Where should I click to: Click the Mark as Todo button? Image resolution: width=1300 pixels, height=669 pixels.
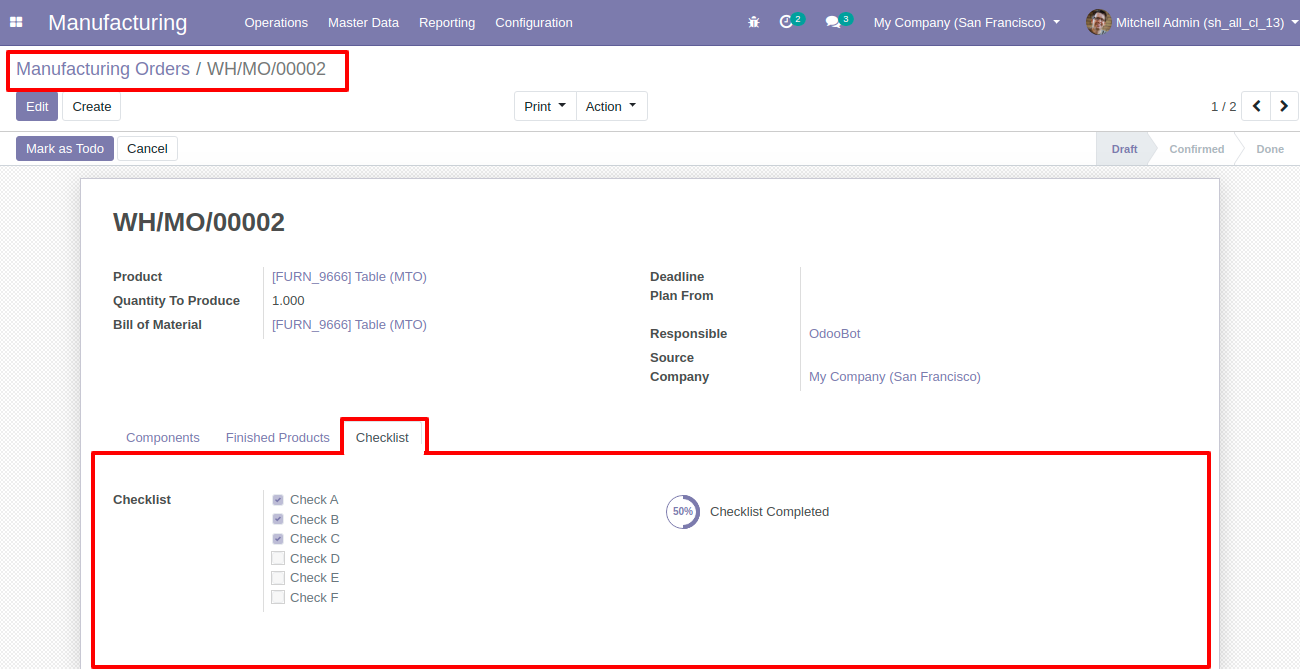pyautogui.click(x=65, y=148)
